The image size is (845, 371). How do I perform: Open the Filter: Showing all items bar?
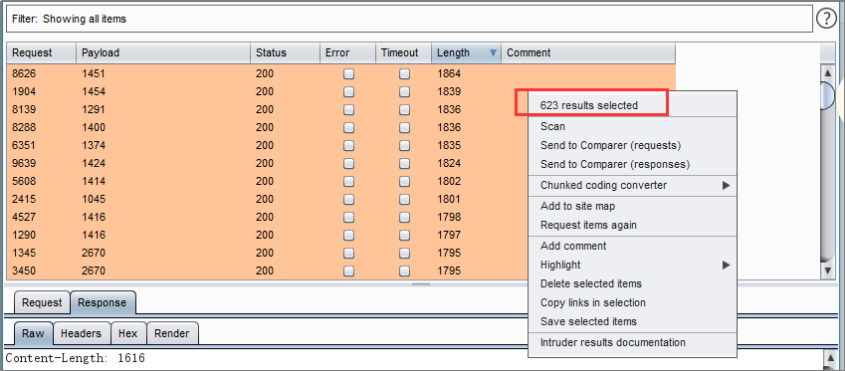click(408, 19)
